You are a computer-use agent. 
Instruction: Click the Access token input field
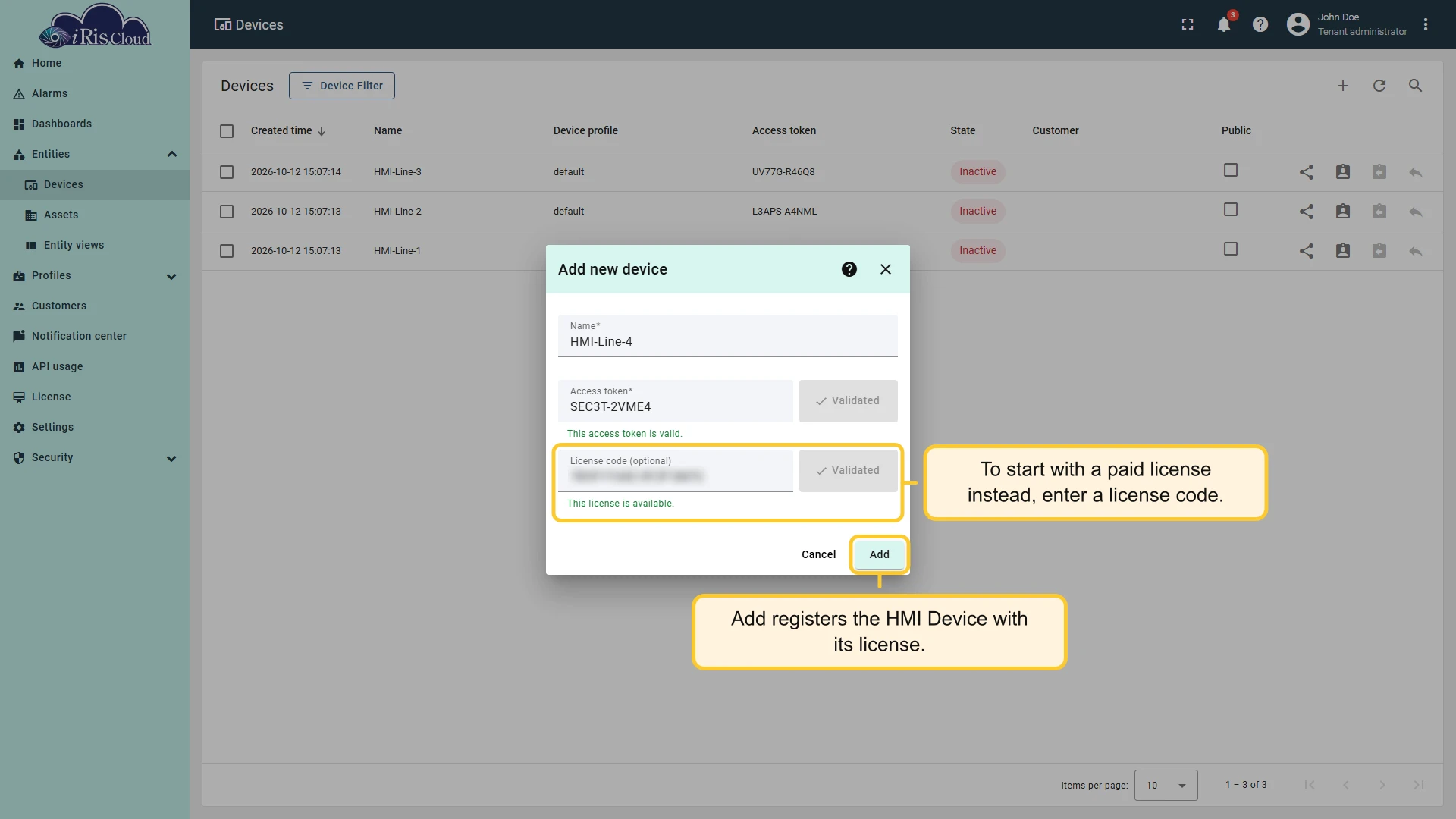pyautogui.click(x=676, y=401)
